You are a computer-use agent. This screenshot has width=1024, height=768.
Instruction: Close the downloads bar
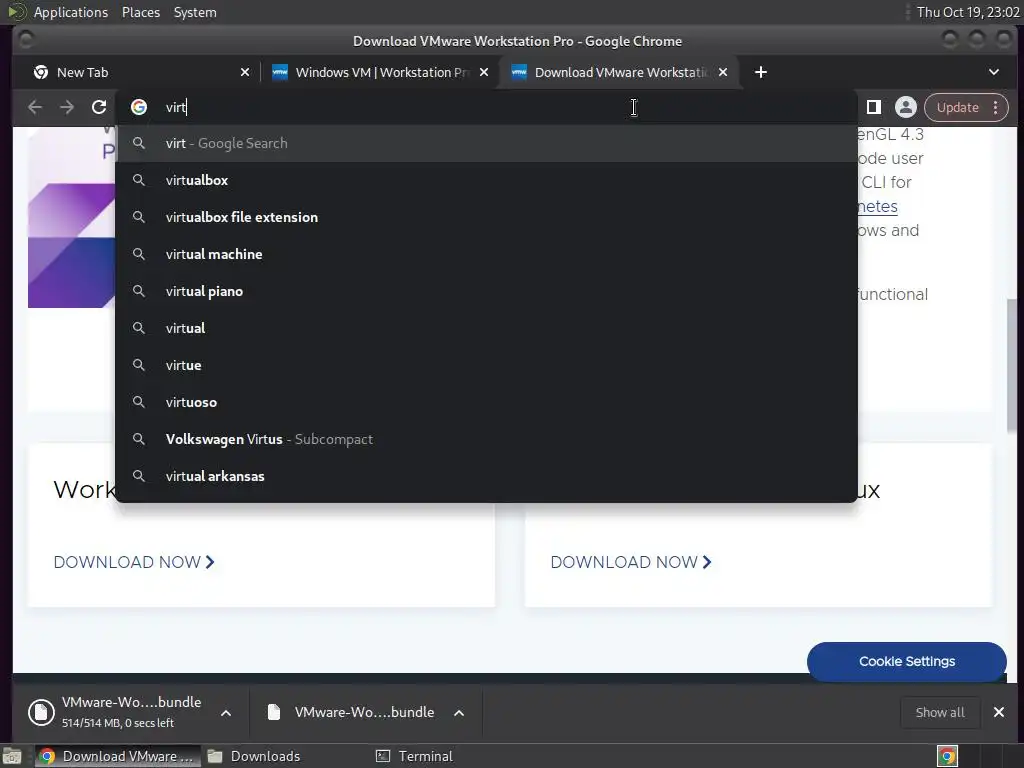999,712
